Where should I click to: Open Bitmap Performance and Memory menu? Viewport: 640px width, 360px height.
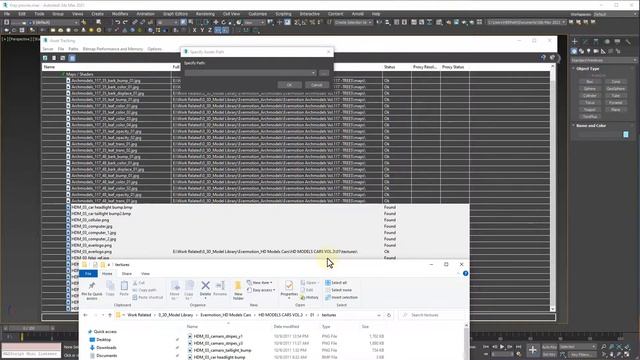(x=113, y=49)
